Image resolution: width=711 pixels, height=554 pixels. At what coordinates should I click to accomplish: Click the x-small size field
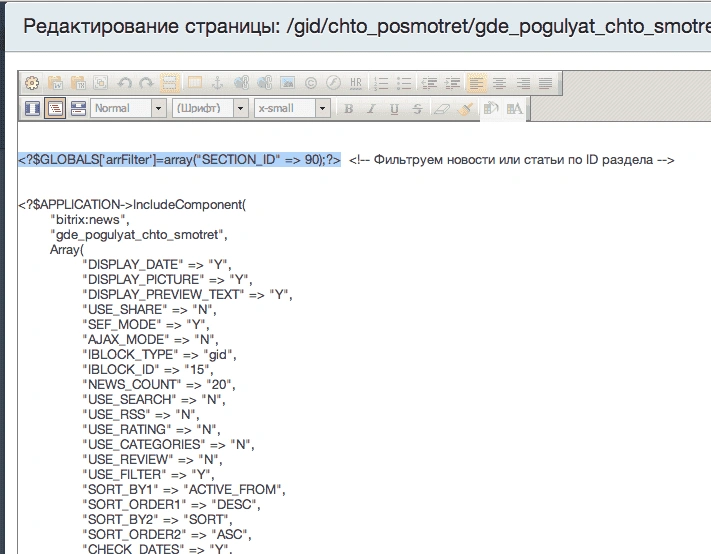tap(285, 108)
